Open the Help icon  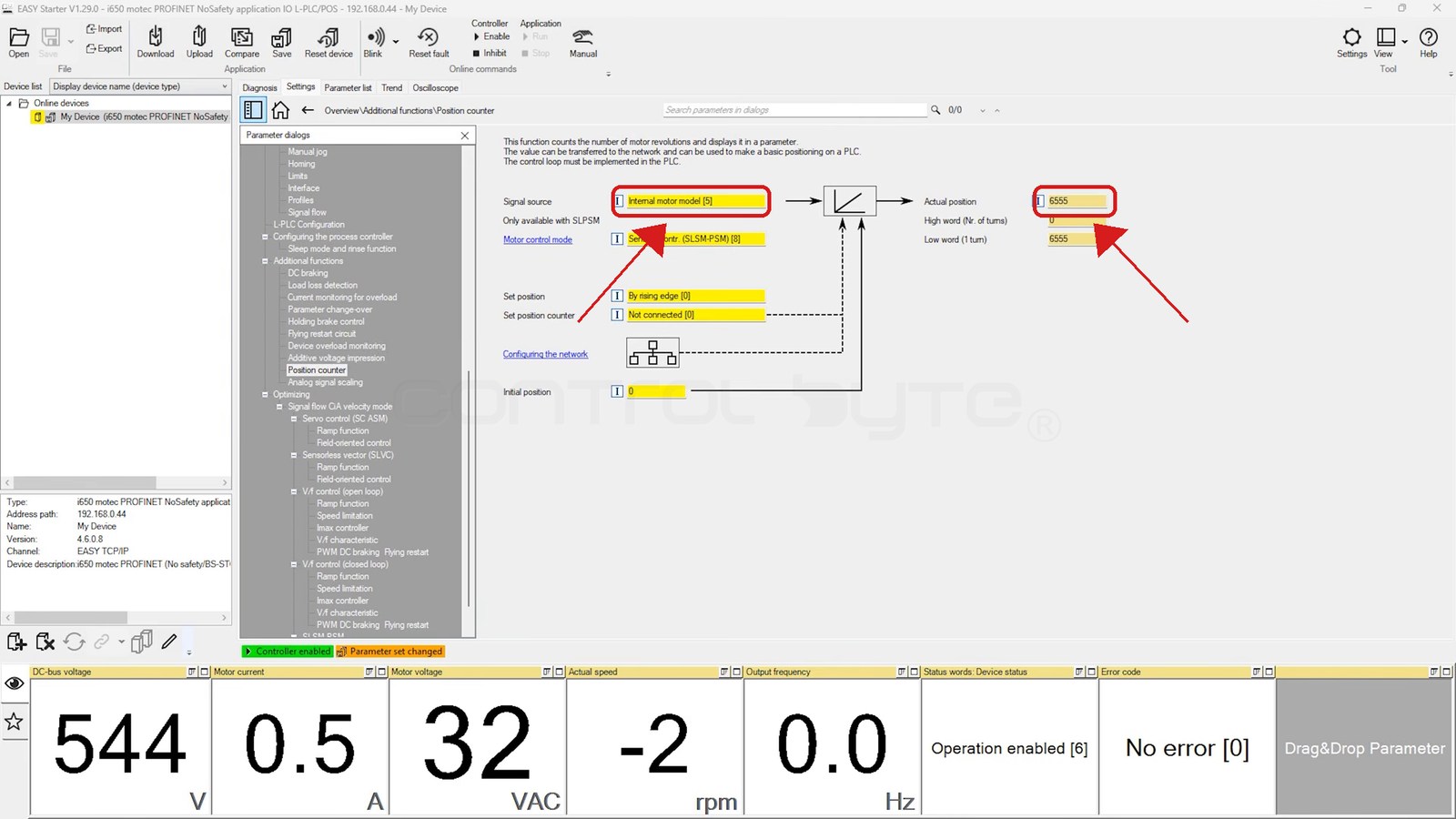tap(1429, 42)
